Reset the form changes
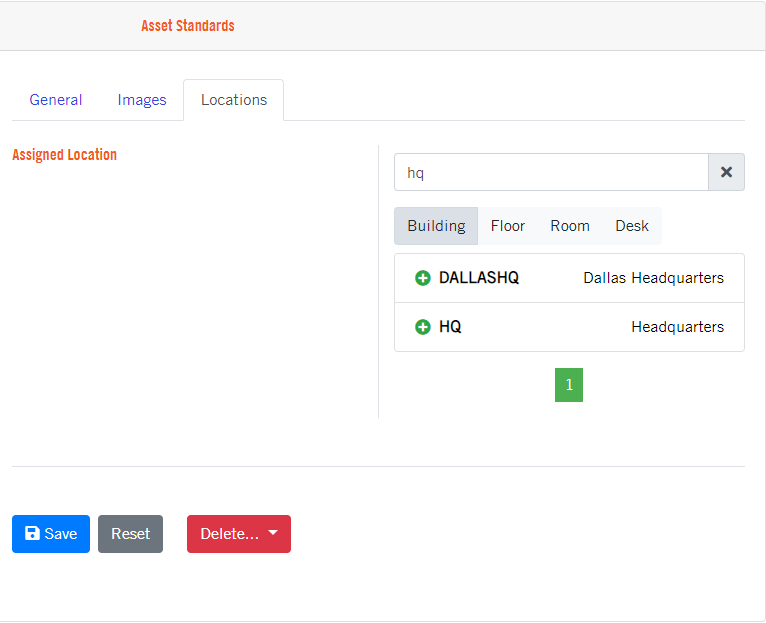The image size is (766, 623). tap(130, 534)
